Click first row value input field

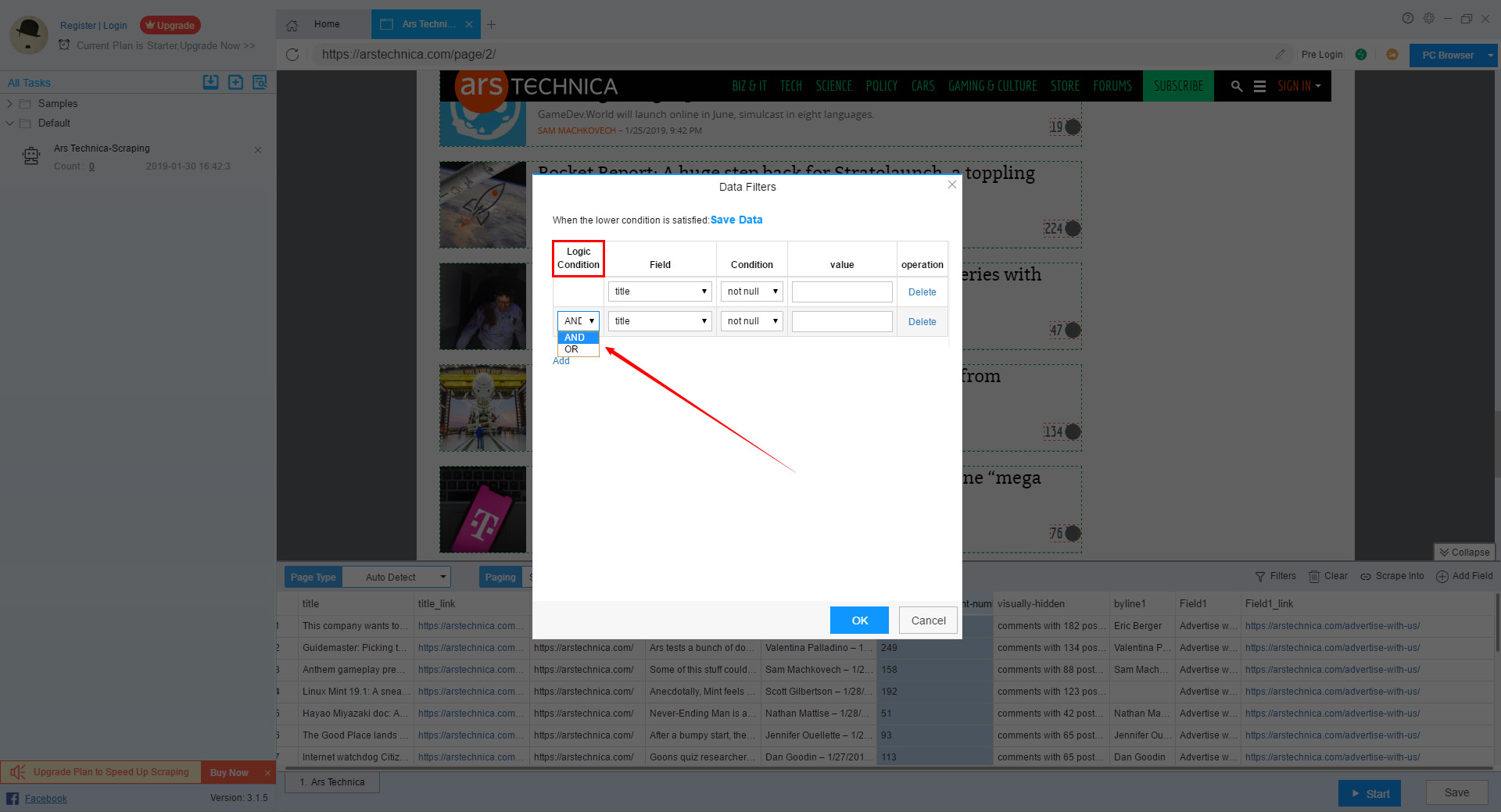pyautogui.click(x=842, y=292)
